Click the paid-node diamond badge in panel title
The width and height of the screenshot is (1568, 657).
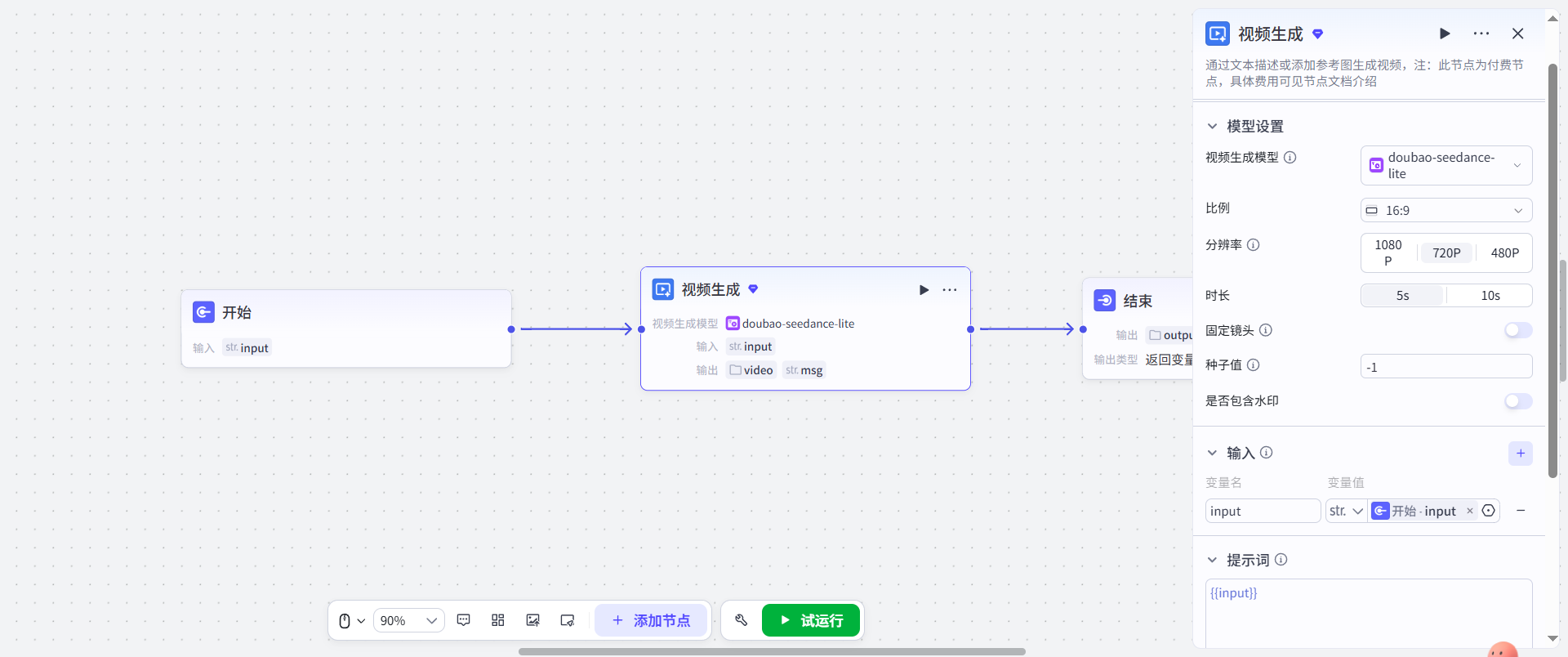[1317, 34]
